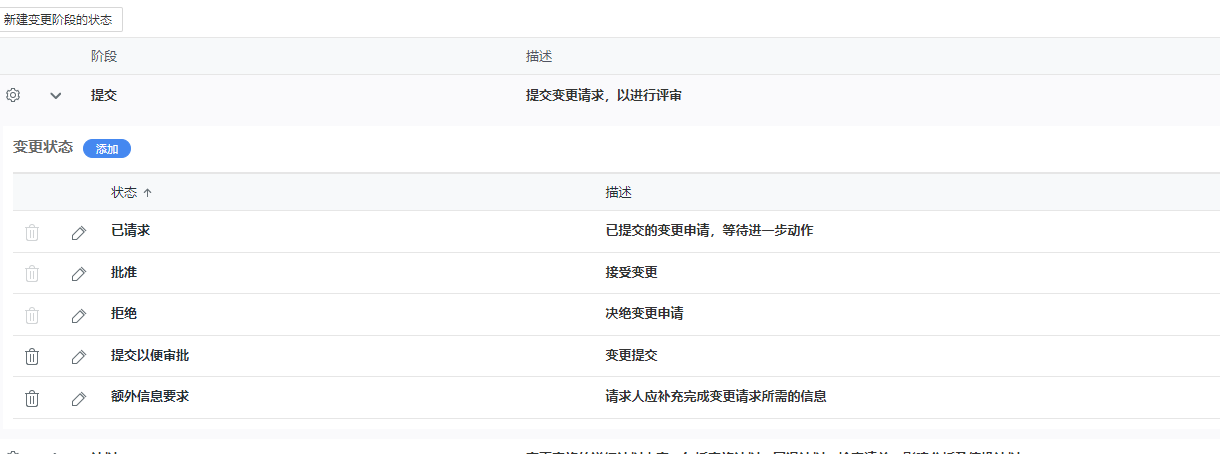
Task: Click the 描述 header in 变更状态 table
Action: coord(618,192)
